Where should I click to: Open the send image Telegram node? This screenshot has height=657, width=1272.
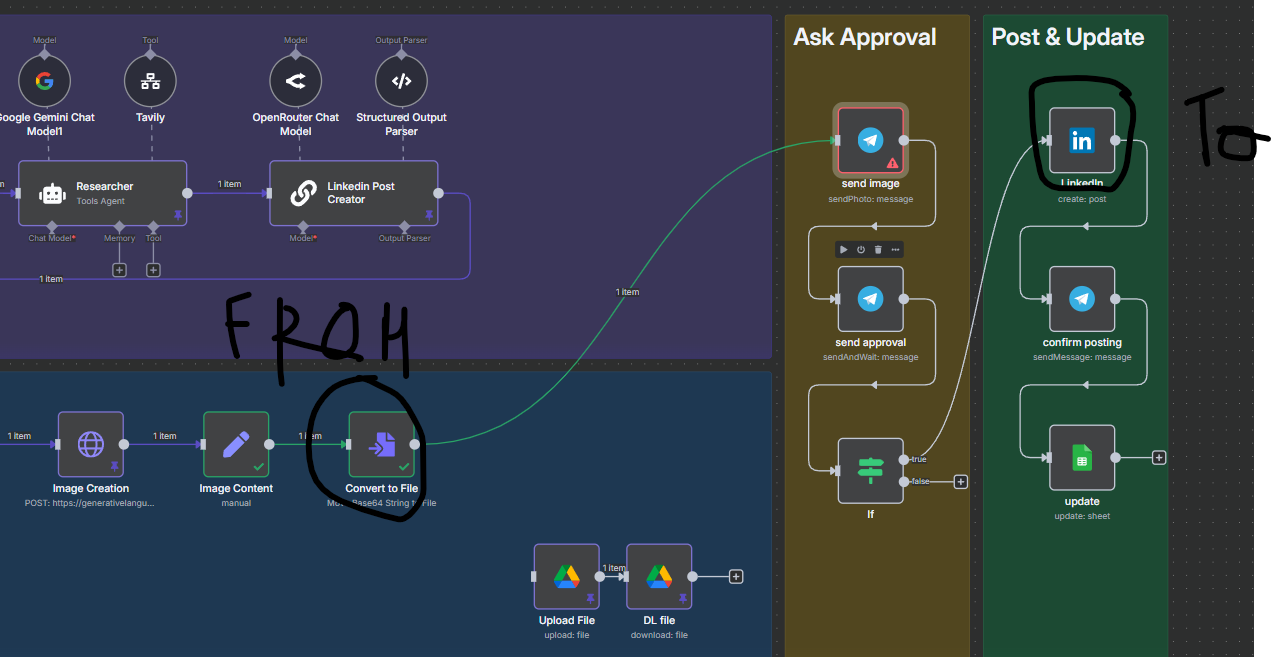pos(871,140)
